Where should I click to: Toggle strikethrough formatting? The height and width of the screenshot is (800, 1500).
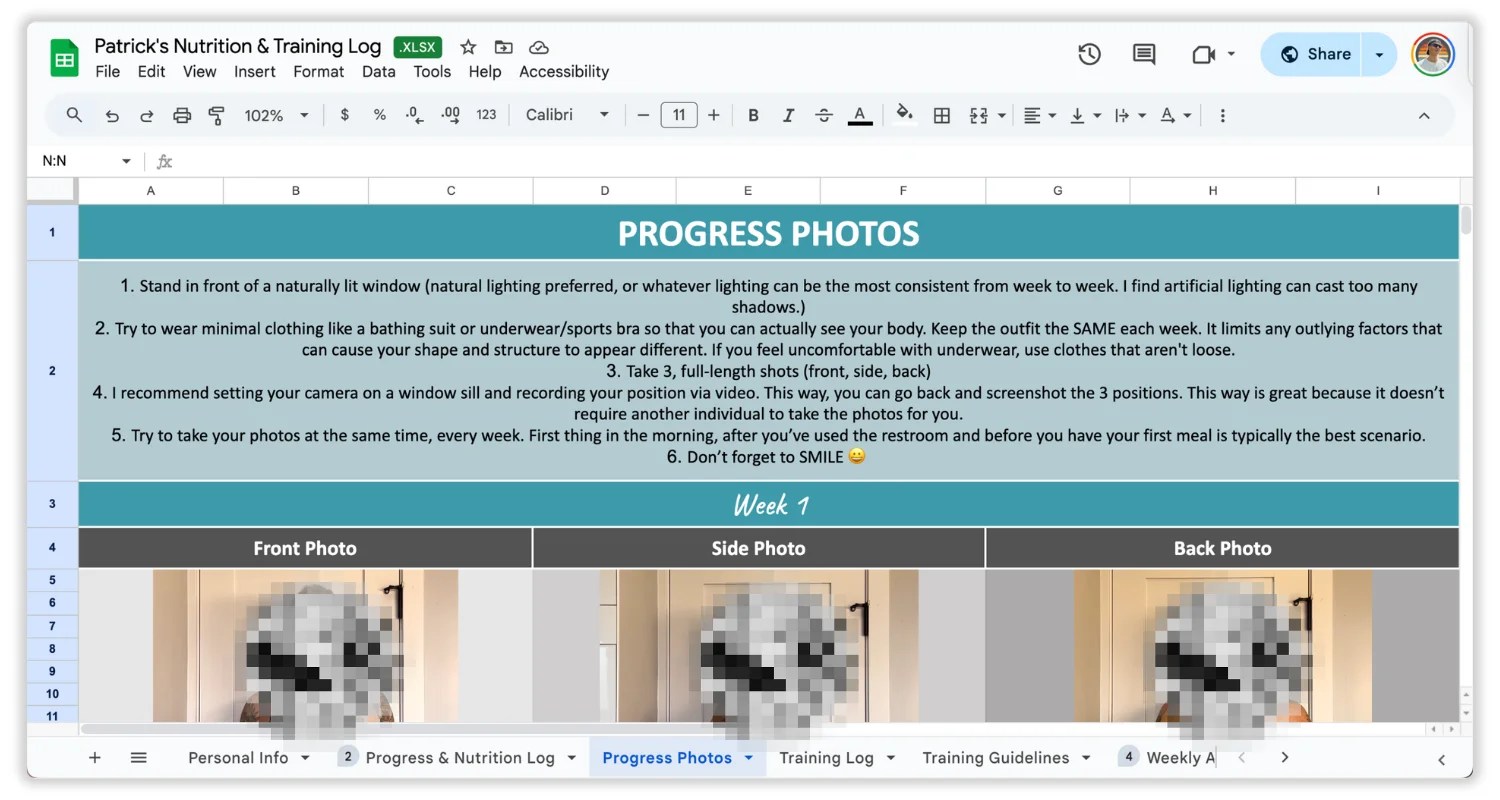[824, 116]
